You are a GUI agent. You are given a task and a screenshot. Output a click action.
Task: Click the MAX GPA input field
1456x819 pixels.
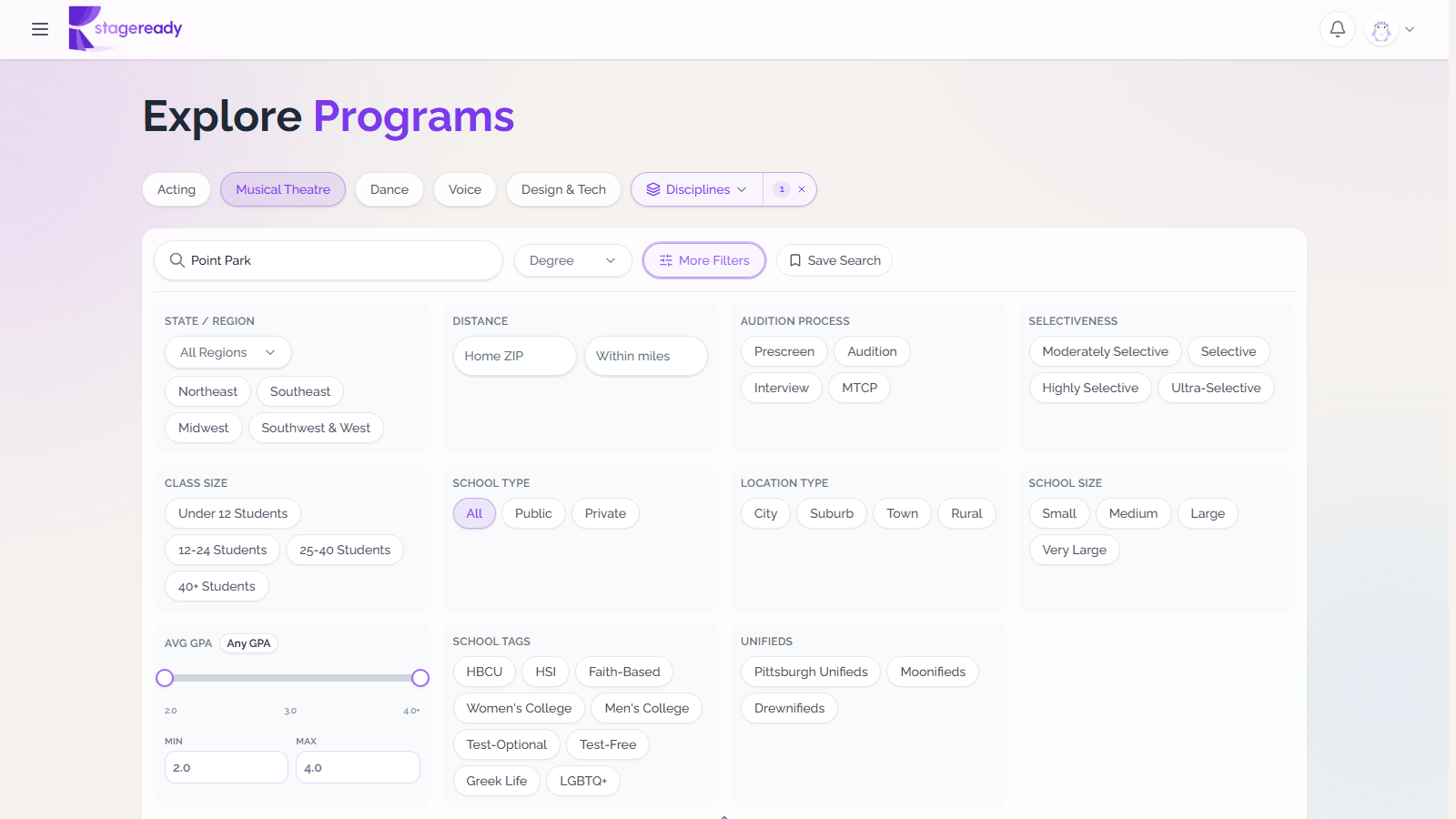358,767
